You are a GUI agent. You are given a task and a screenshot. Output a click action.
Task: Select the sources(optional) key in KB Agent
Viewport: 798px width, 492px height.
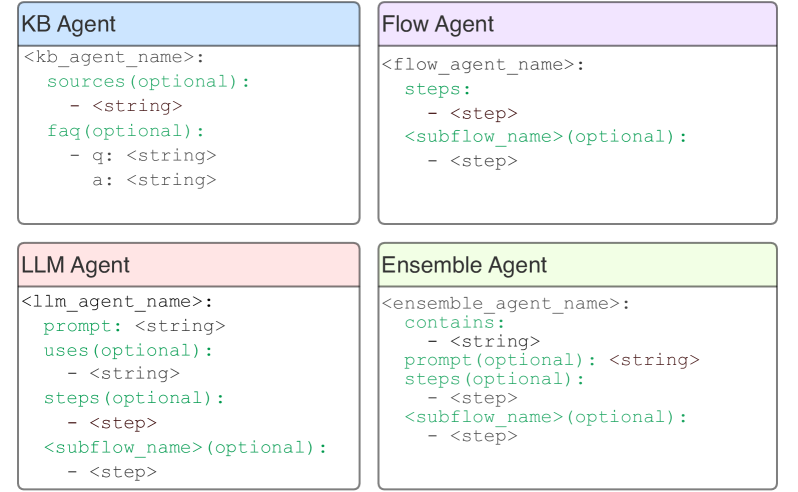coord(148,81)
